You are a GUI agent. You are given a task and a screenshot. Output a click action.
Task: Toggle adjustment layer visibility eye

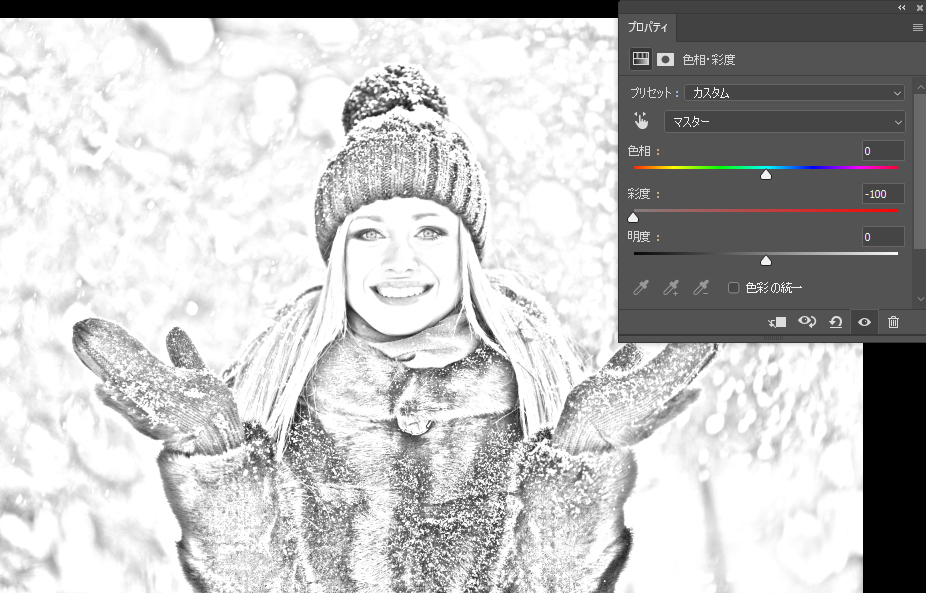pos(864,322)
